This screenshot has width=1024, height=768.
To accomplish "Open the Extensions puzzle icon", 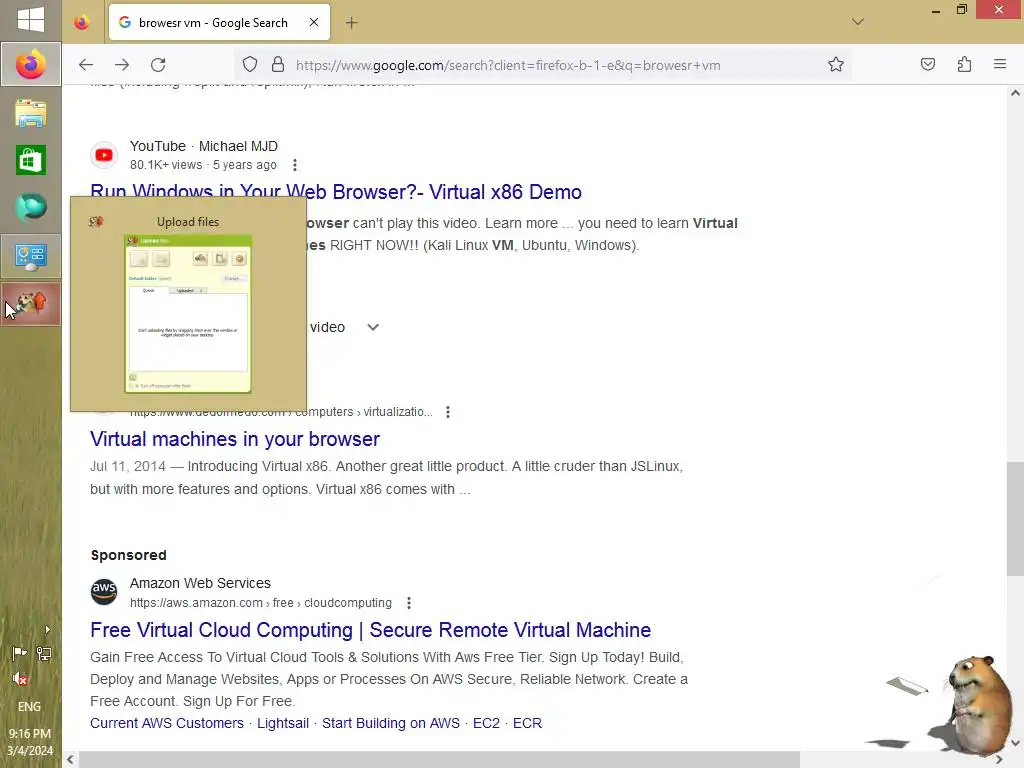I will pyautogui.click(x=965, y=65).
